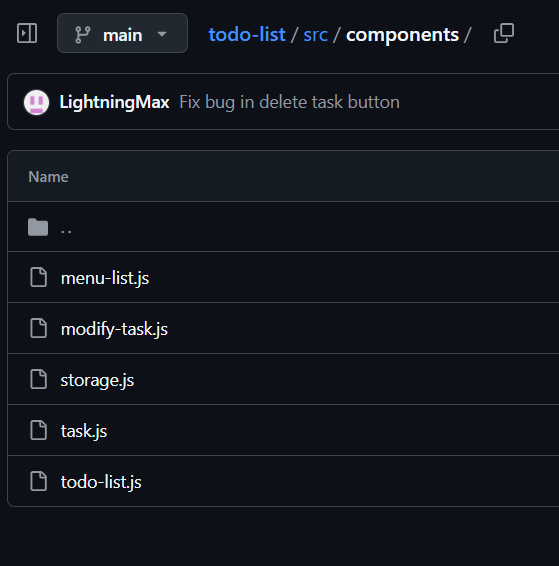The height and width of the screenshot is (566, 559).
Task: Go to the src folder breadcrumb
Action: tap(315, 35)
